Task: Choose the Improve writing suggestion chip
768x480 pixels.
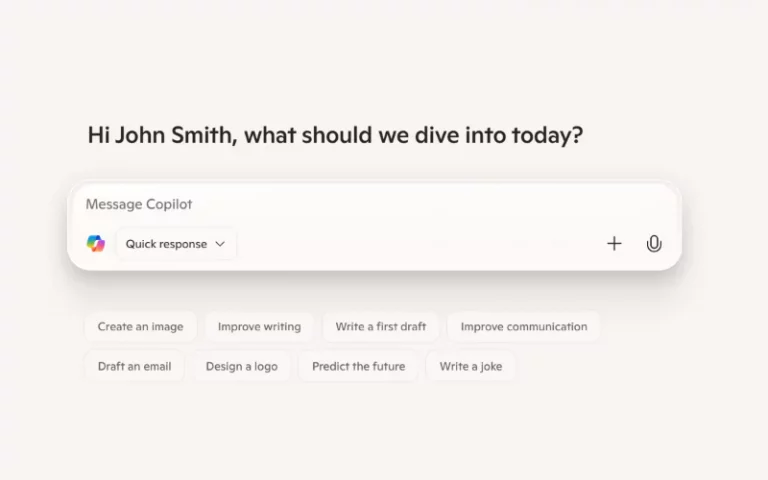Action: [259, 327]
